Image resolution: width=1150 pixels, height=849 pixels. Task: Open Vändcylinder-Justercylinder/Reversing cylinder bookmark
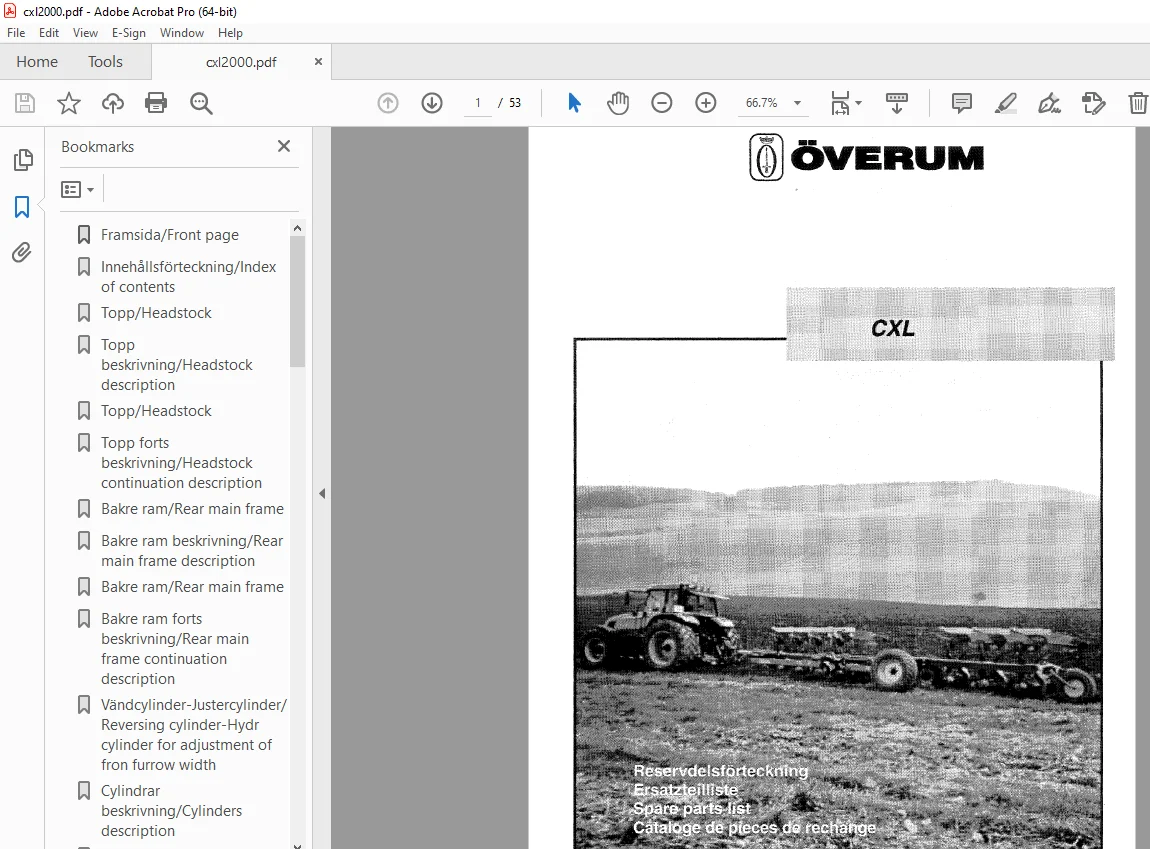click(194, 735)
